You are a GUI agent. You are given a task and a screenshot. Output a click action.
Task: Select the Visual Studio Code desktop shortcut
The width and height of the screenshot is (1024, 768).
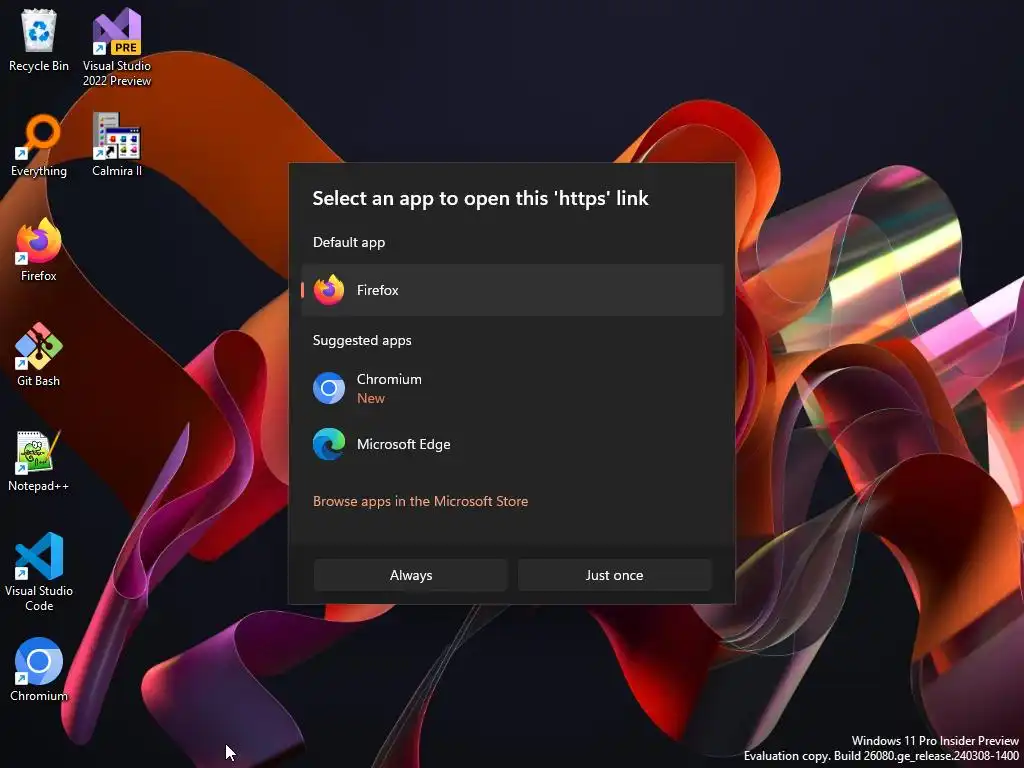[39, 572]
